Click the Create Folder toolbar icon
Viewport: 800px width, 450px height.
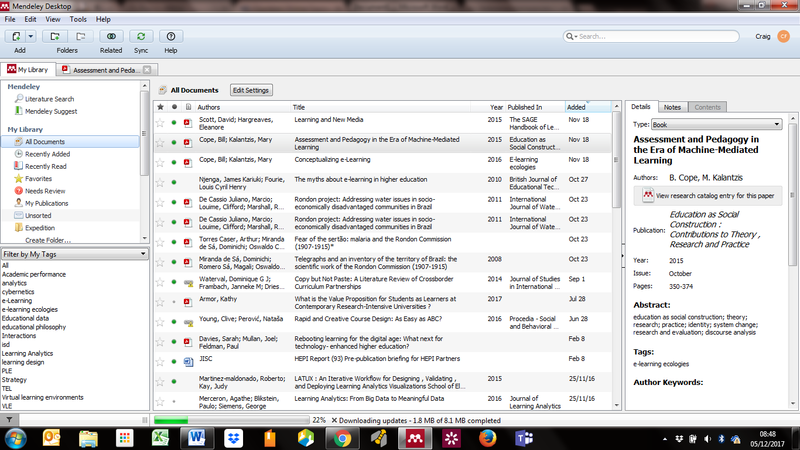tap(67, 37)
